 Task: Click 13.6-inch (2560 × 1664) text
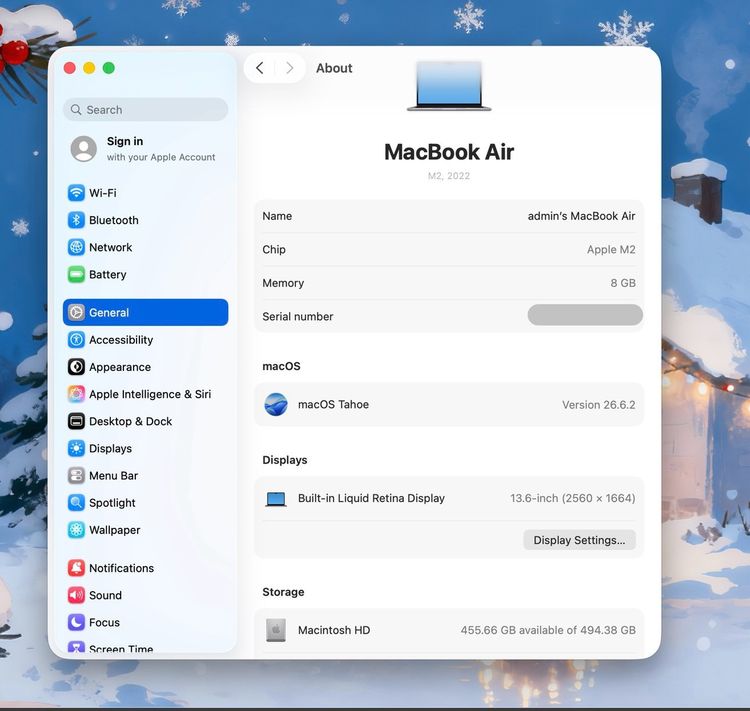573,499
